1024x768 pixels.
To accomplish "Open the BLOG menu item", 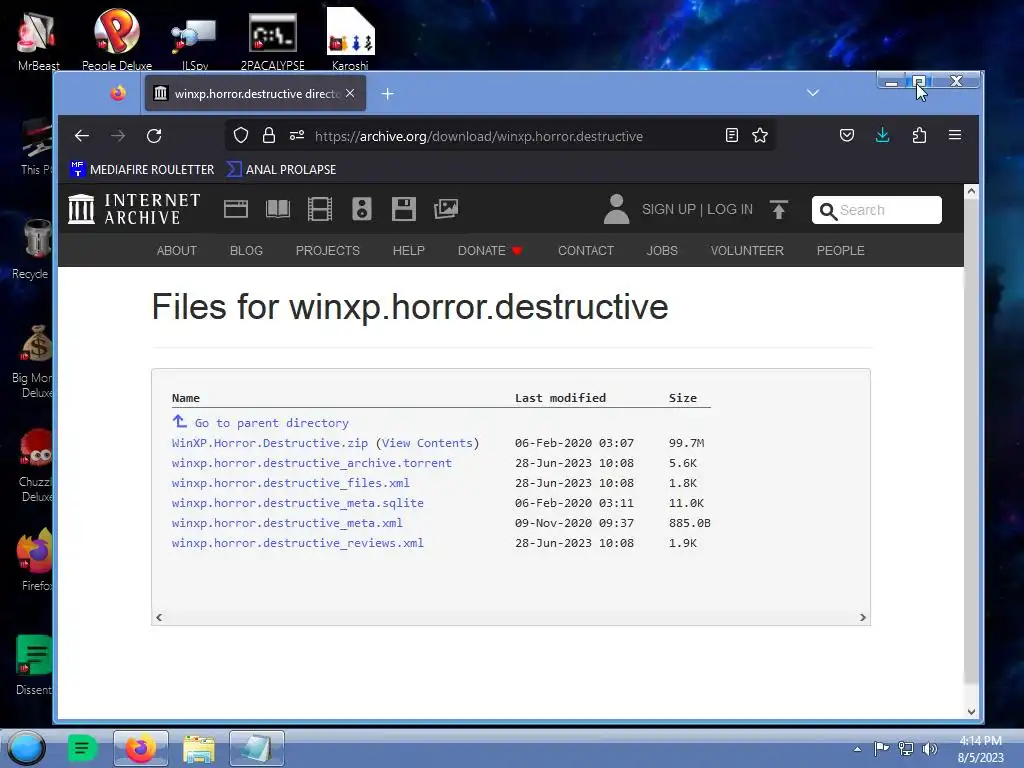I will [246, 251].
